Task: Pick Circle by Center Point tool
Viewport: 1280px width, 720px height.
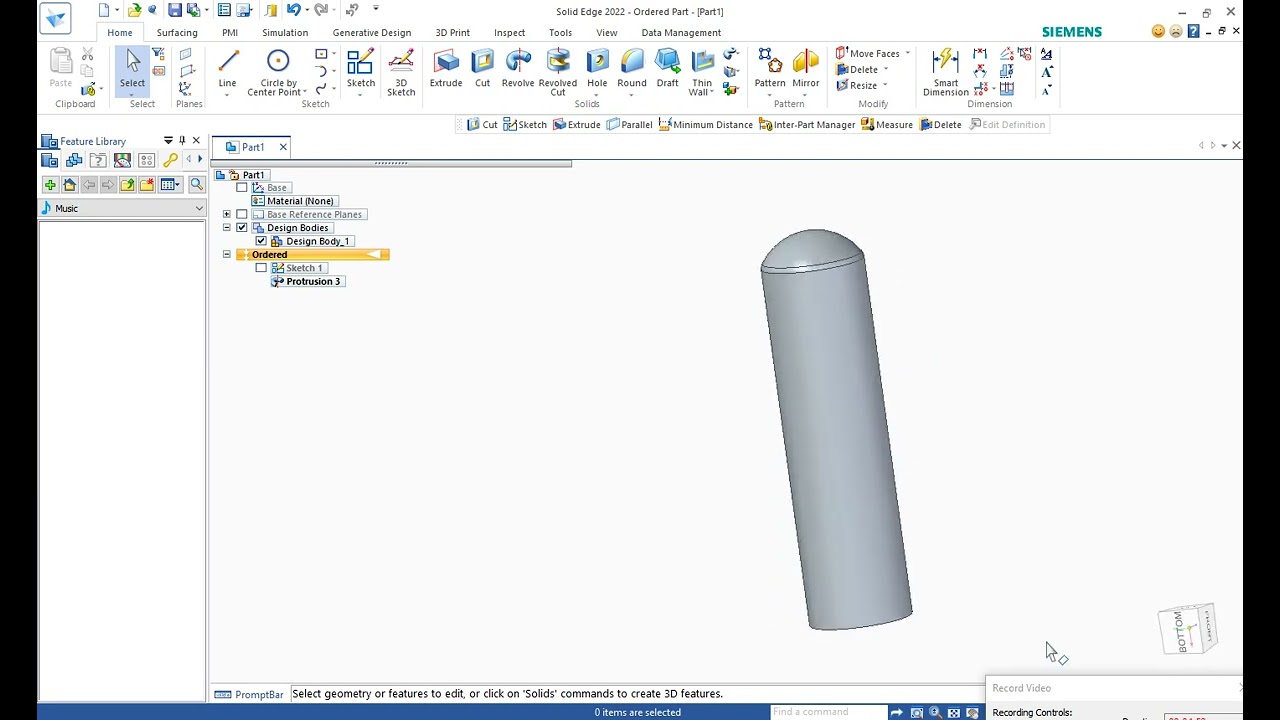Action: pyautogui.click(x=277, y=73)
